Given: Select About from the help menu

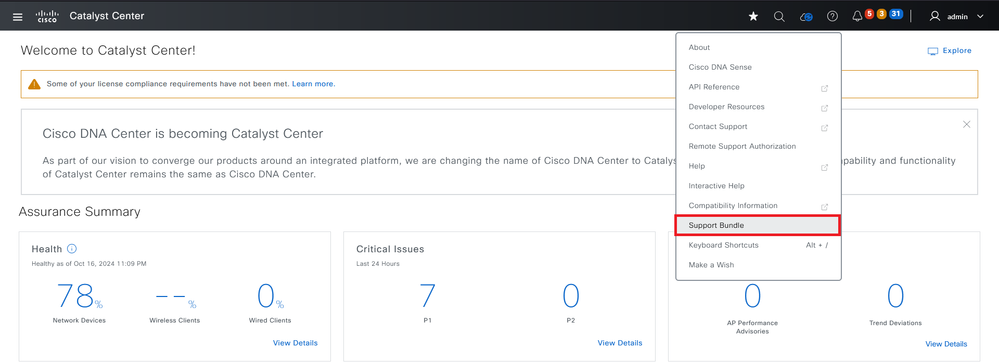Looking at the screenshot, I should pos(758,48).
